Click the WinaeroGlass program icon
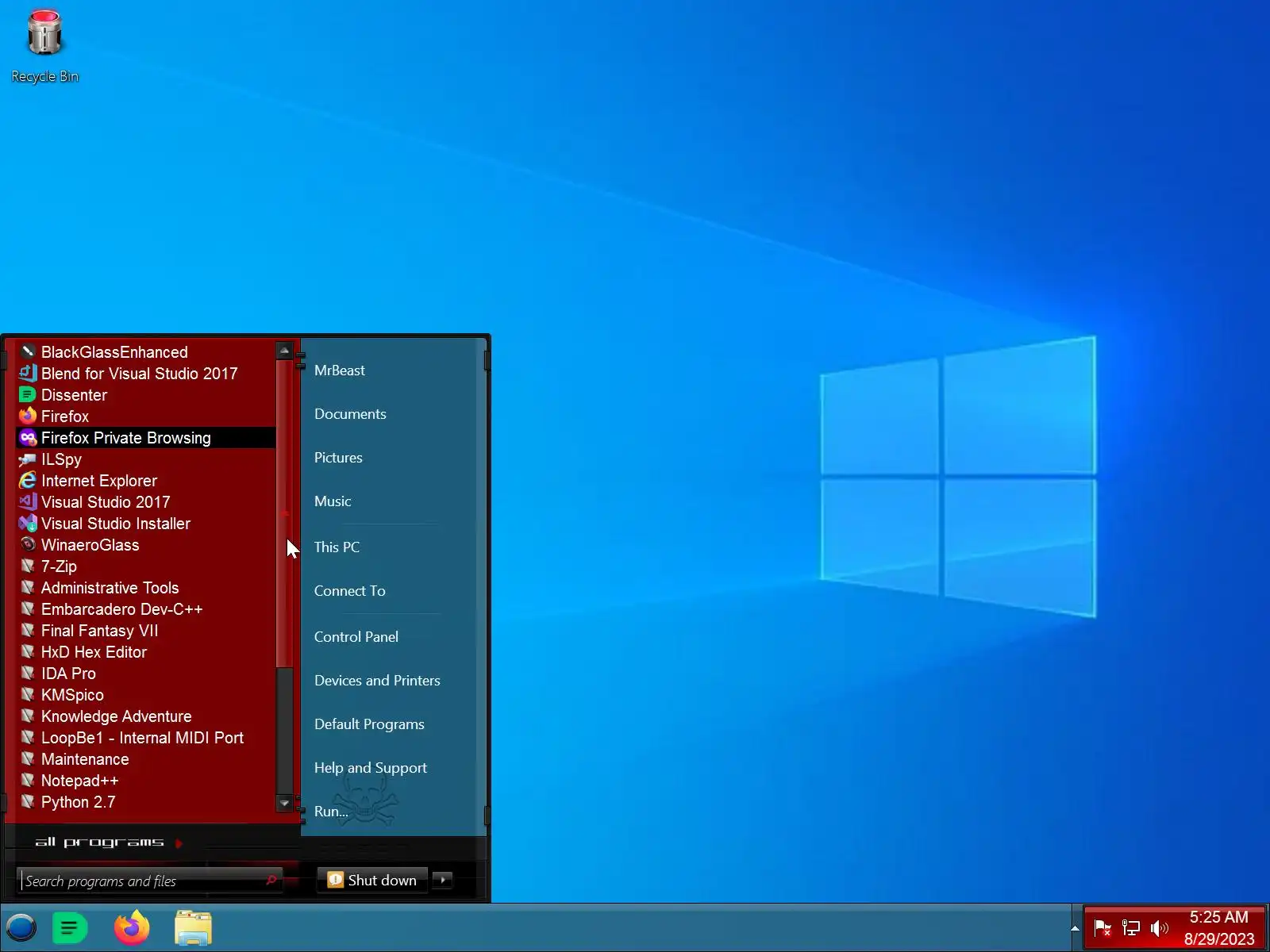 point(28,544)
